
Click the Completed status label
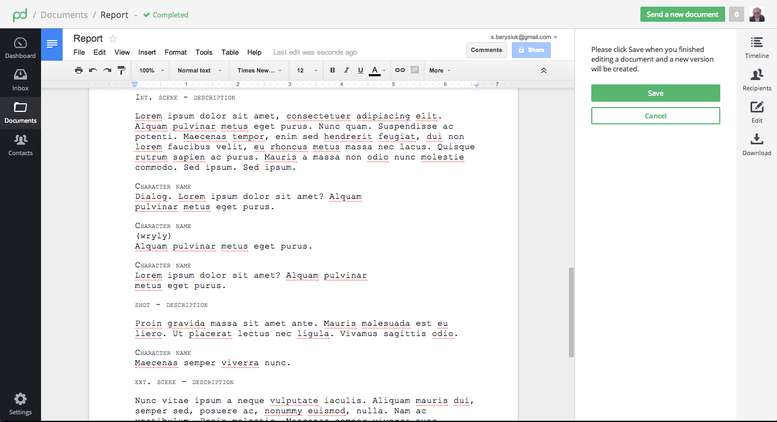166,15
